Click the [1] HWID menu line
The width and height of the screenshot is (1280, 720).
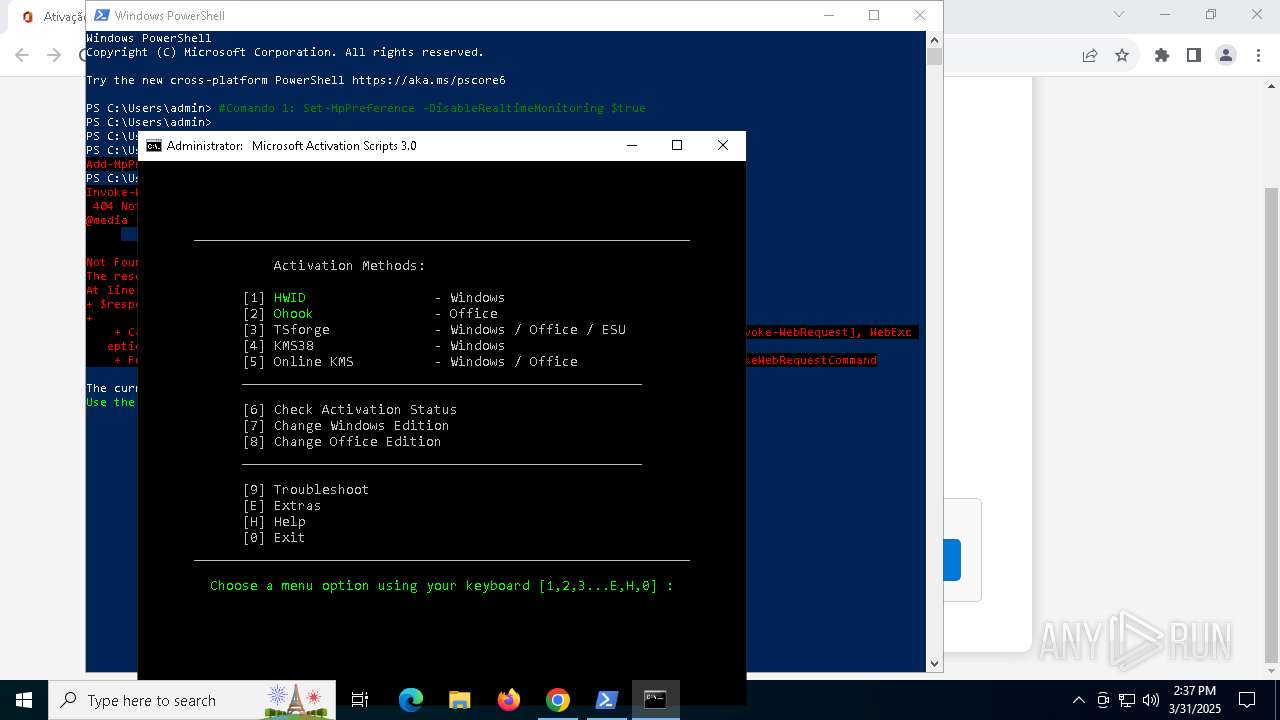[x=374, y=297]
